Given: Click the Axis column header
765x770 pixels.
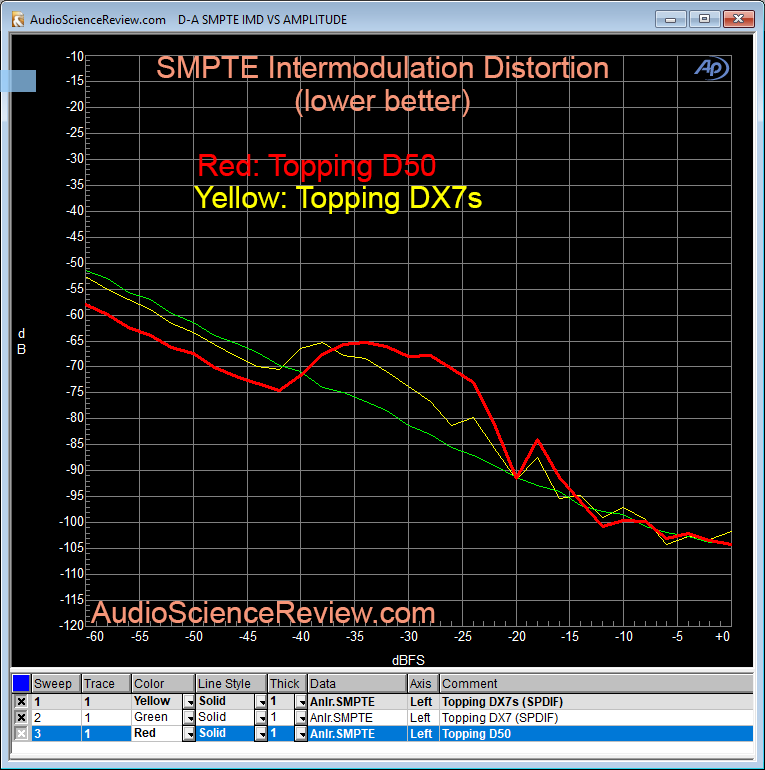Looking at the screenshot, I should click(423, 684).
